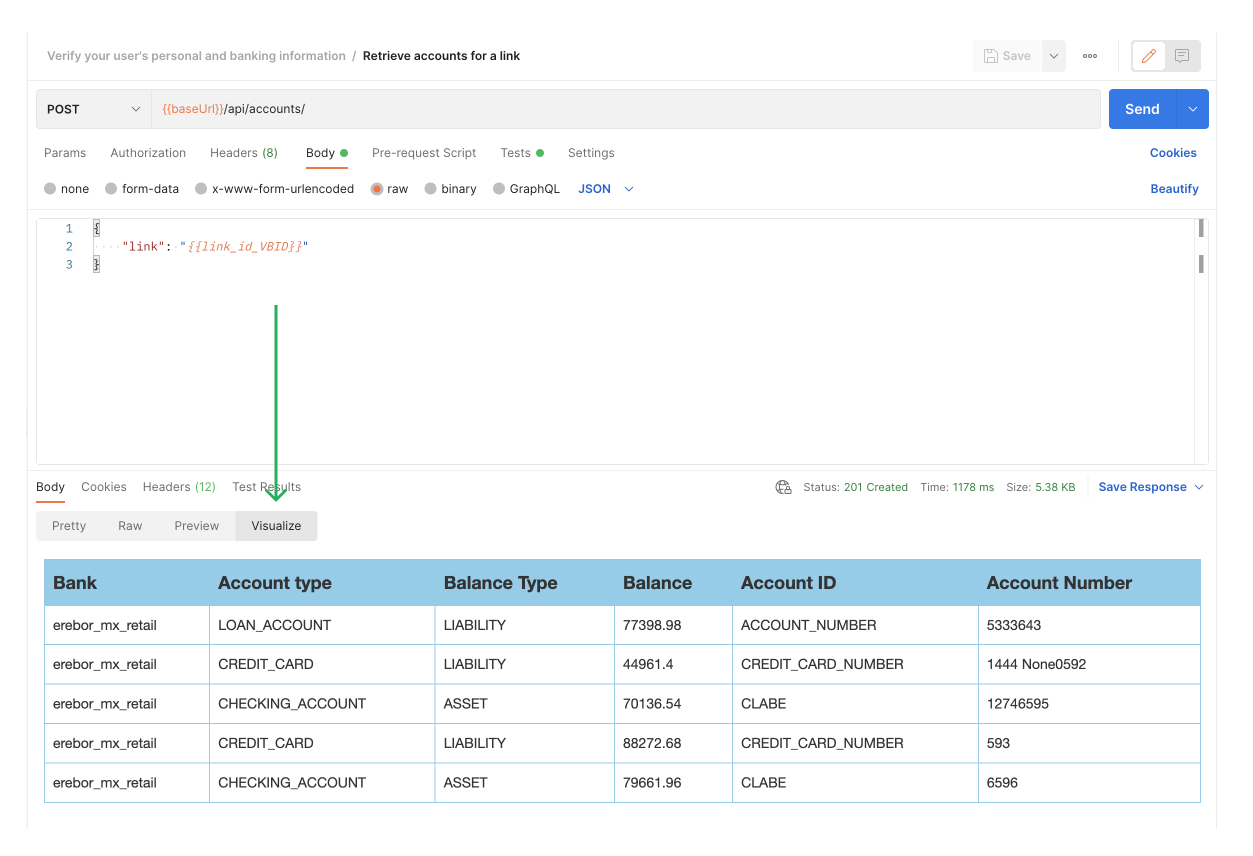The image size is (1253, 856).
Task: Switch response view to Preview
Action: pos(197,526)
